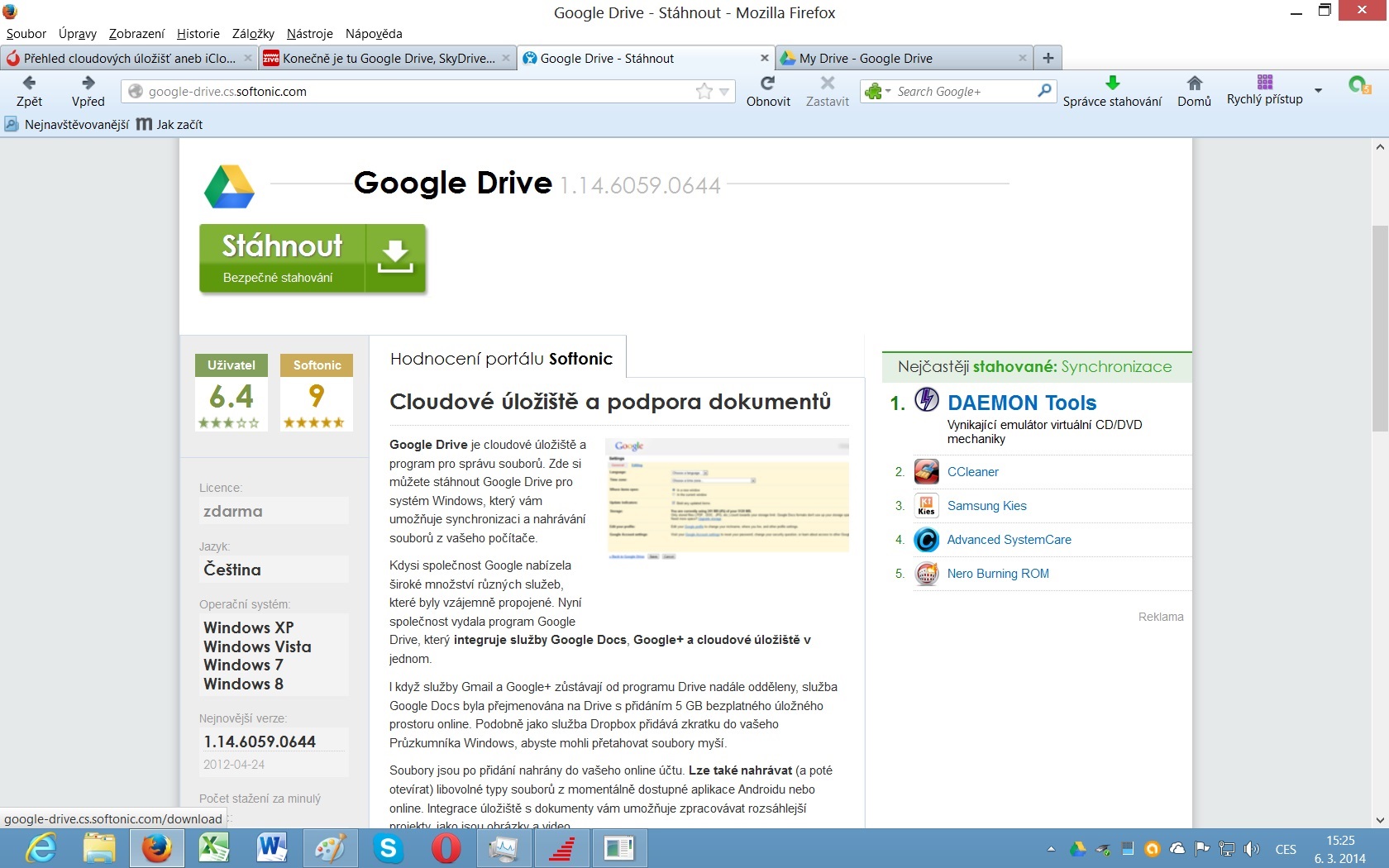Click the Nero Burning ROM icon

click(x=927, y=574)
